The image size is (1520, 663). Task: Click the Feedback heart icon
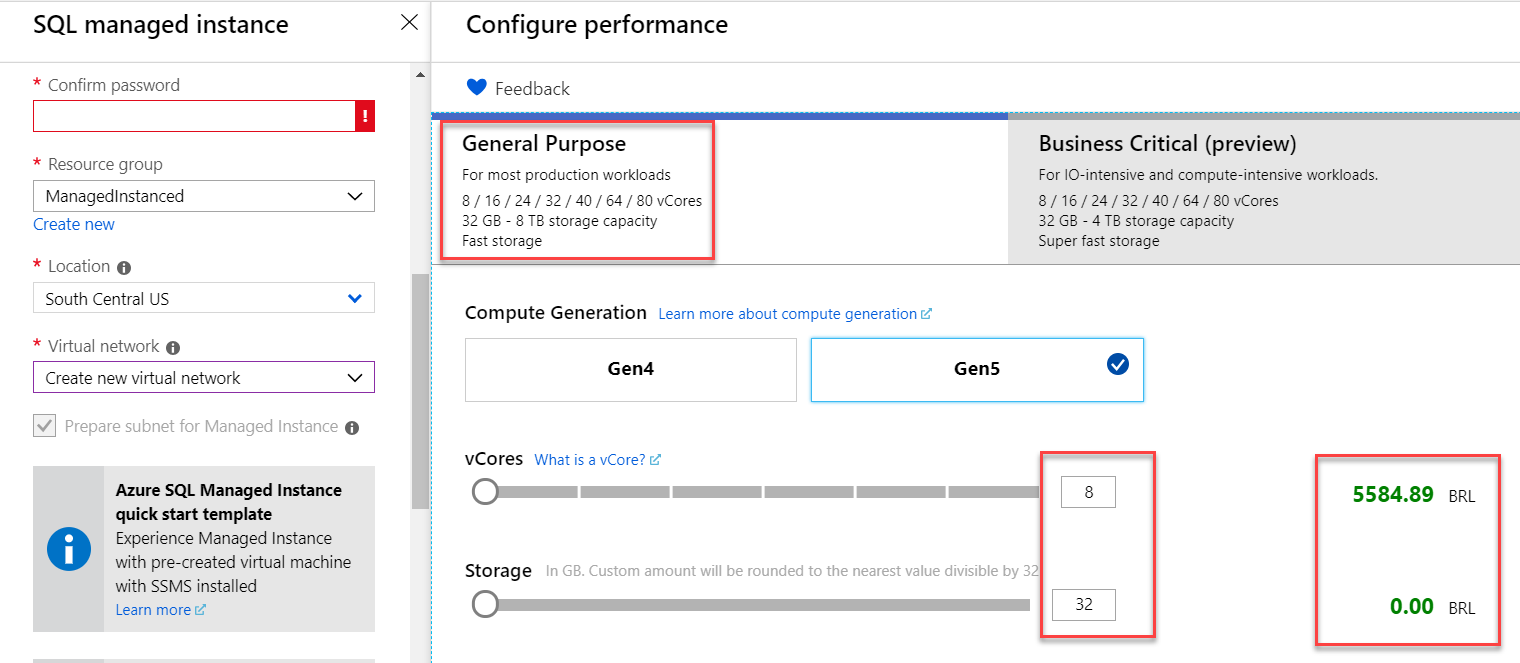point(477,88)
